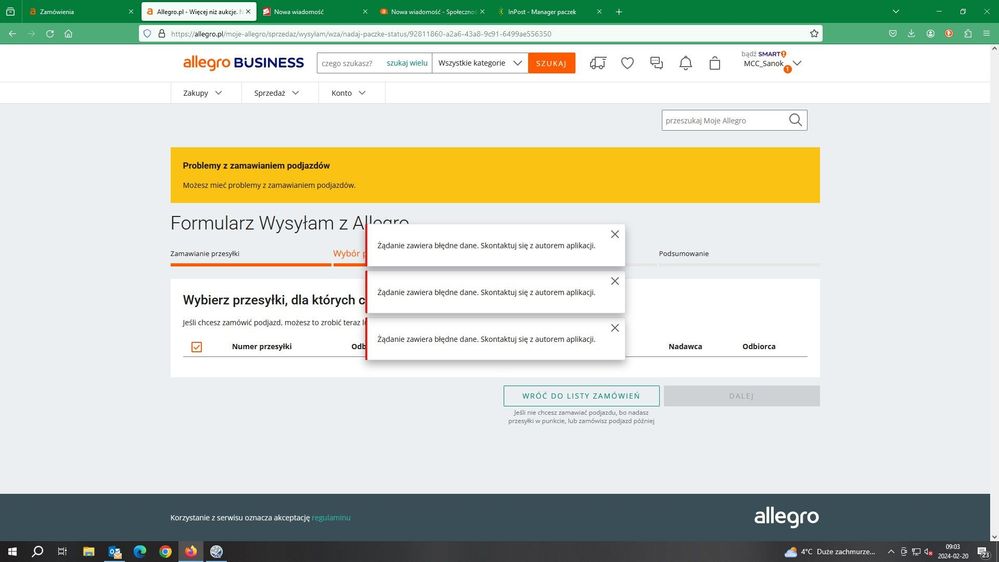Viewport: 999px width, 562px height.
Task: Click the DALEJ button
Action: 742,396
